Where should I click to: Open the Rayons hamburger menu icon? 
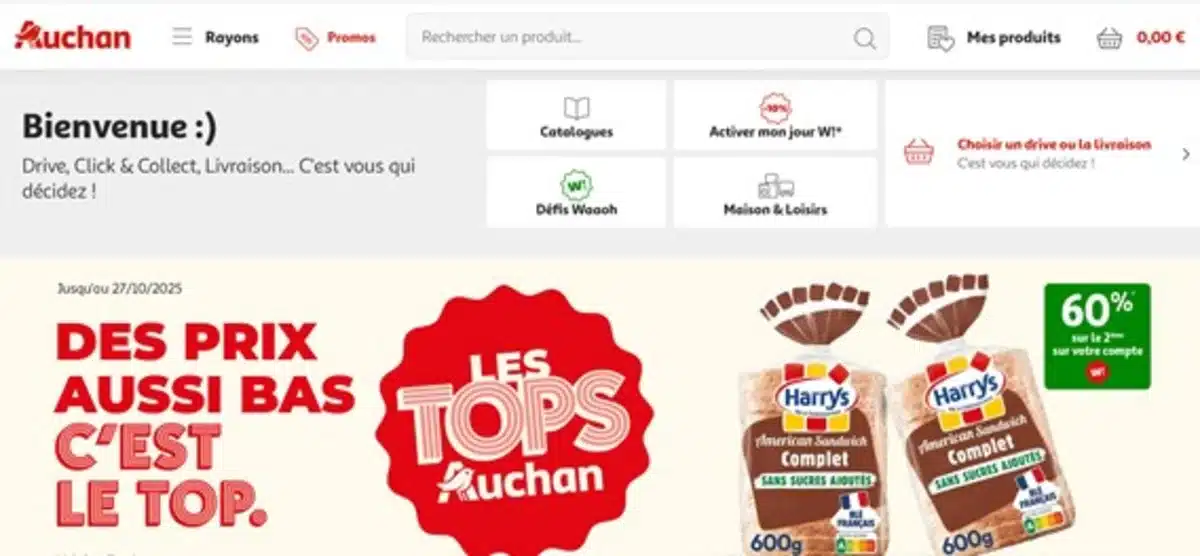[182, 37]
